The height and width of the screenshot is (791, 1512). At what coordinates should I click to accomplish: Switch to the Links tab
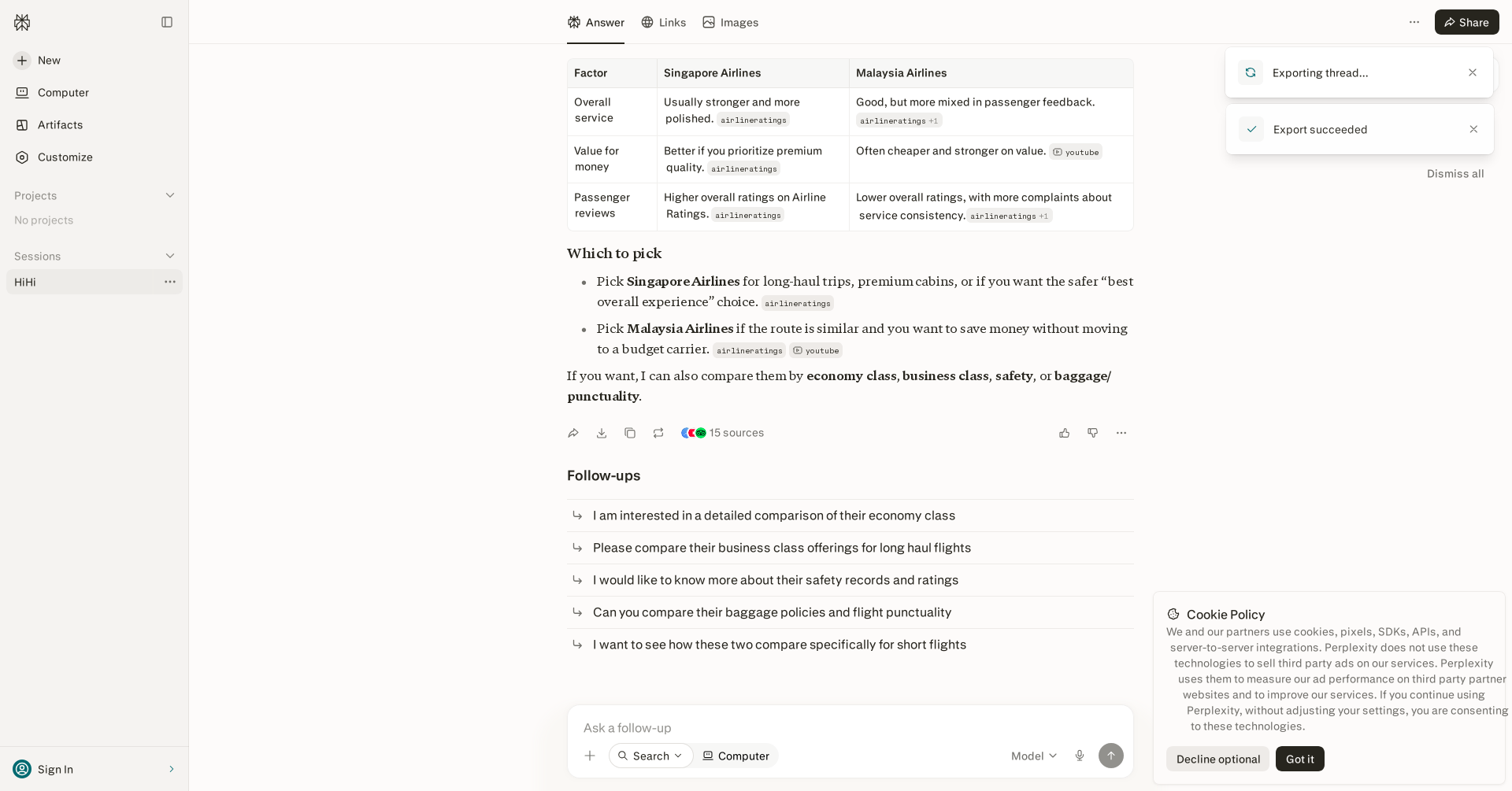(x=664, y=22)
